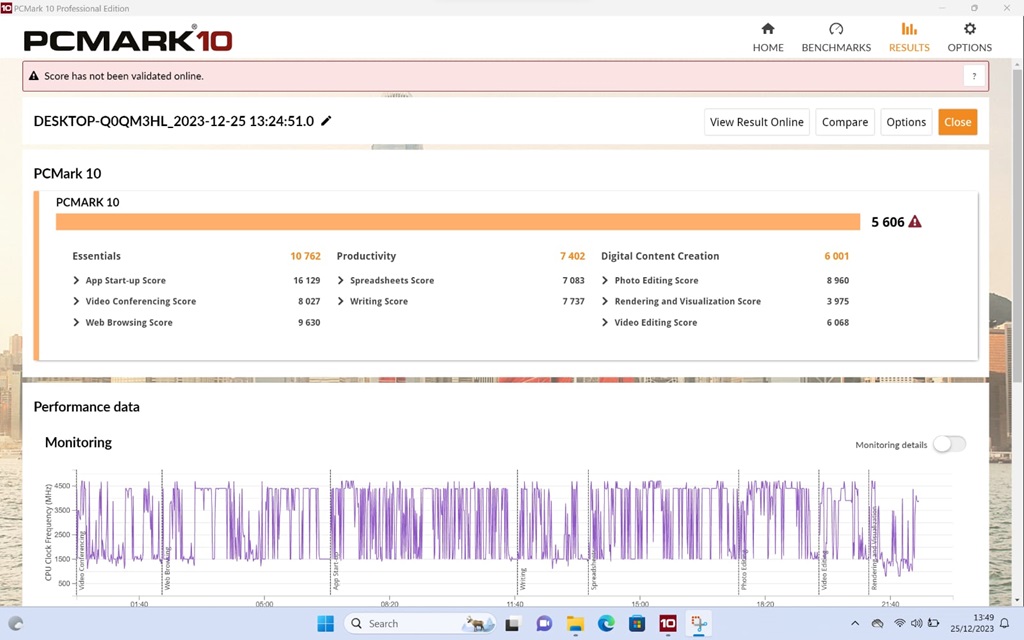Open File Explorer from the taskbar
The width and height of the screenshot is (1024, 640).
[575, 624]
